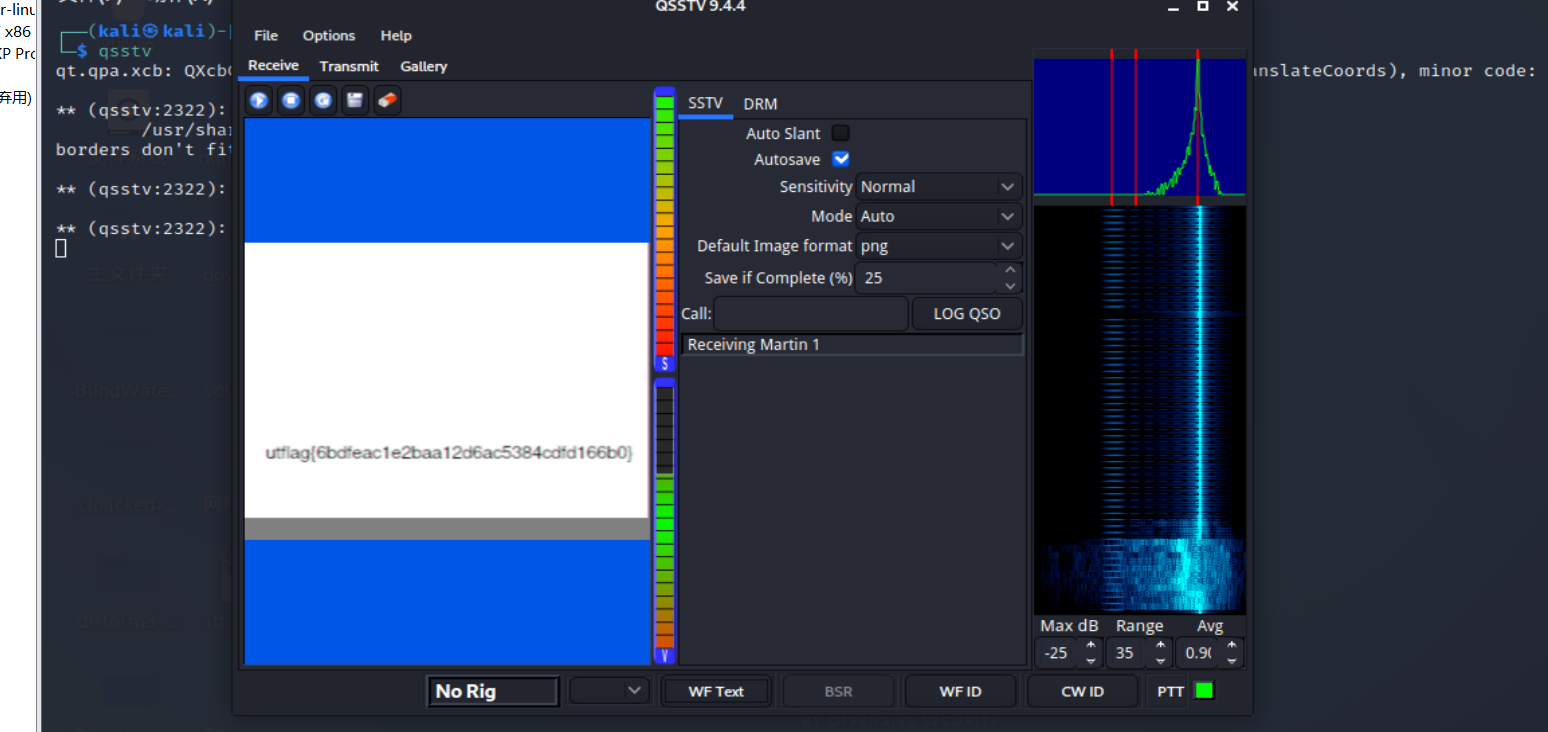Click the resync receiver icon
The height and width of the screenshot is (732, 1548).
[322, 100]
